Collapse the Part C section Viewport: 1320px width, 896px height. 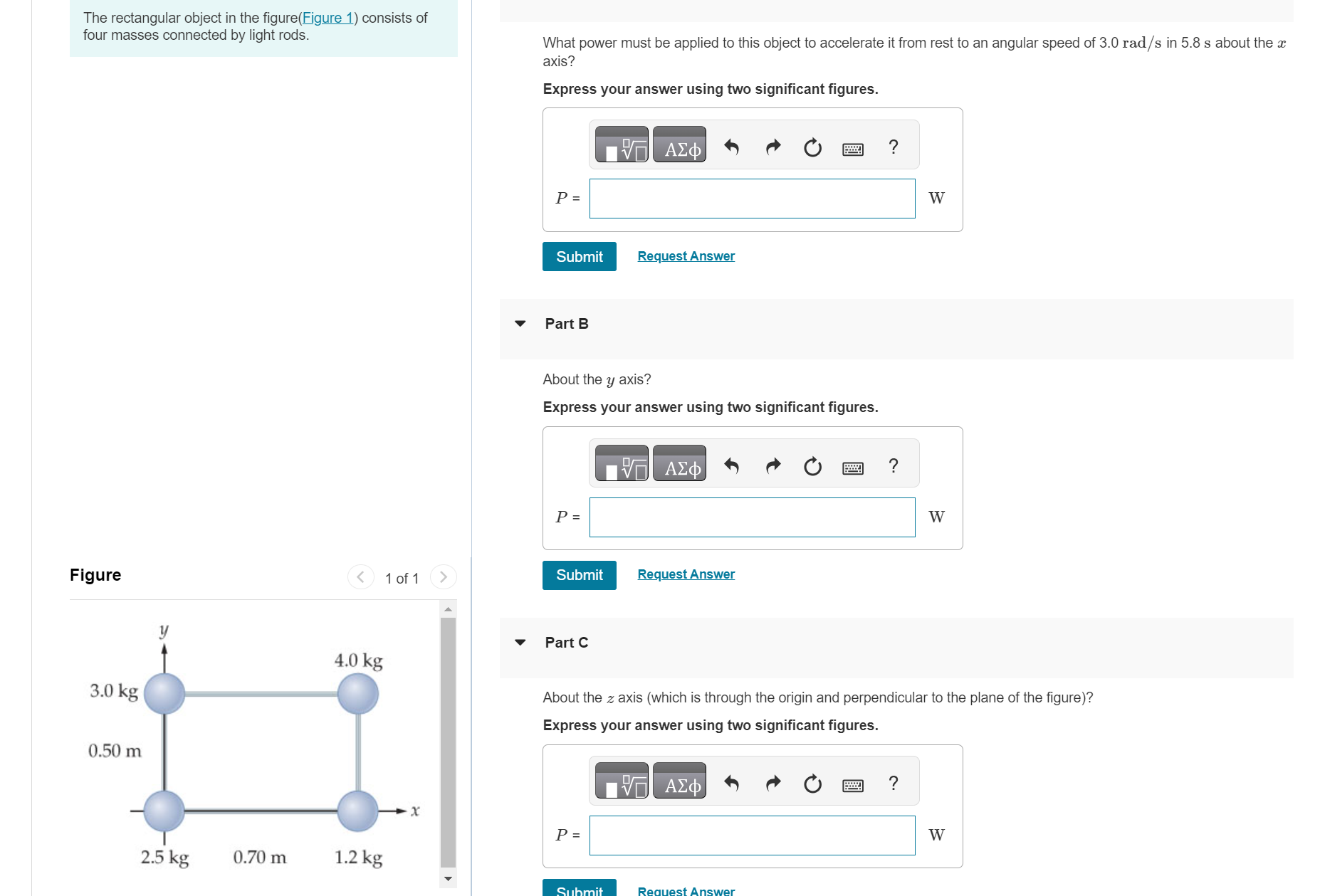point(520,643)
